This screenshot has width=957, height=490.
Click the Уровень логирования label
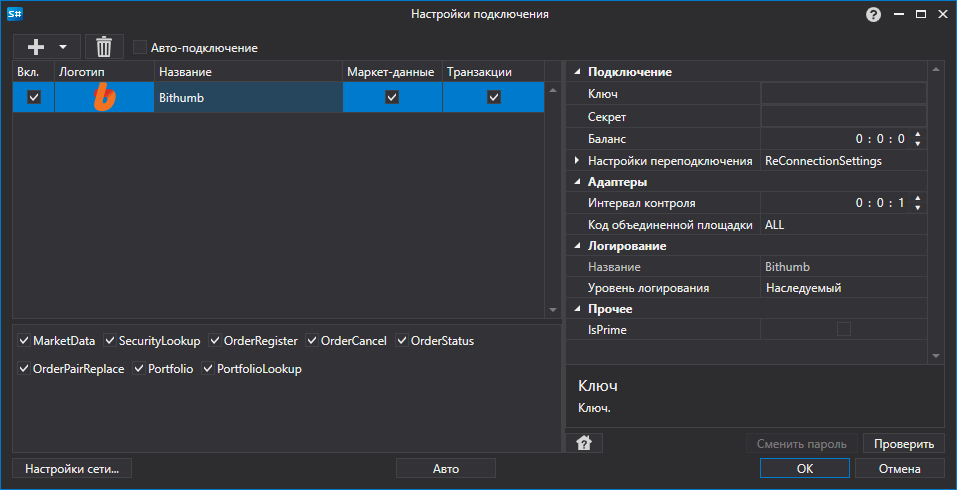pos(648,288)
